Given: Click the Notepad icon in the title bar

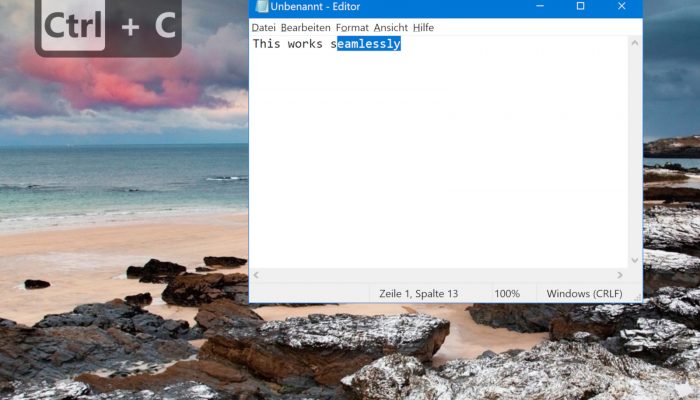Looking at the screenshot, I should click(x=262, y=7).
